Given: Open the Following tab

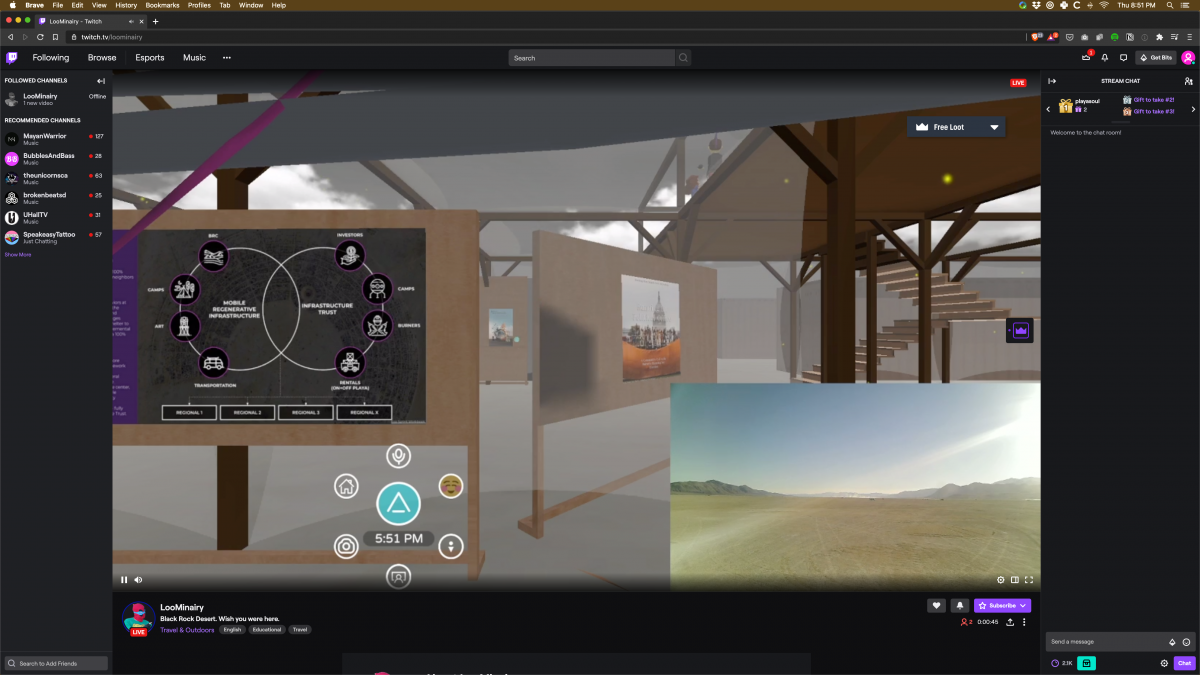Looking at the screenshot, I should pyautogui.click(x=51, y=58).
